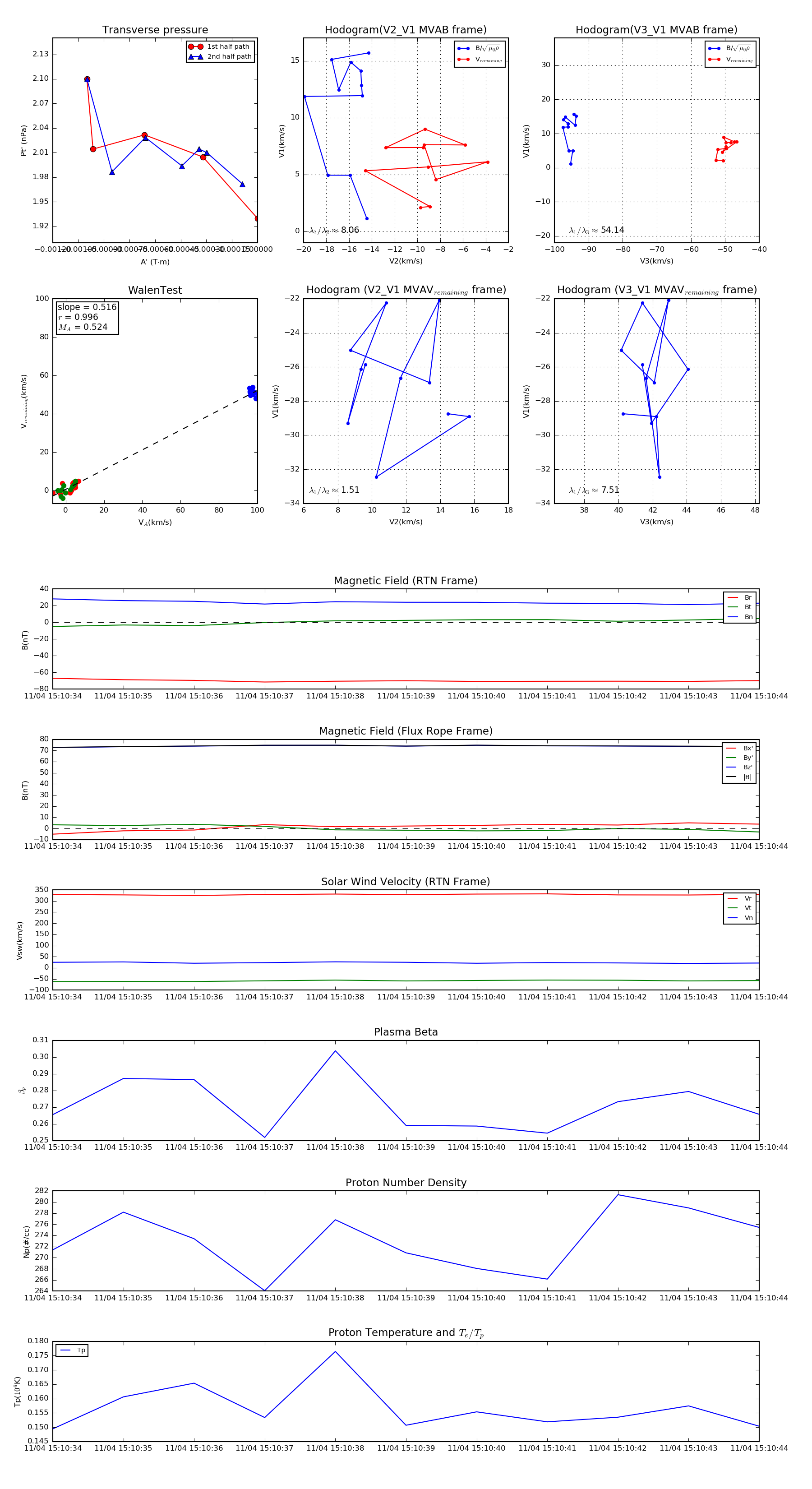Click the "A' (T·m)" x-axis label
Image resolution: width=812 pixels, height=1489 pixels.
click(155, 262)
